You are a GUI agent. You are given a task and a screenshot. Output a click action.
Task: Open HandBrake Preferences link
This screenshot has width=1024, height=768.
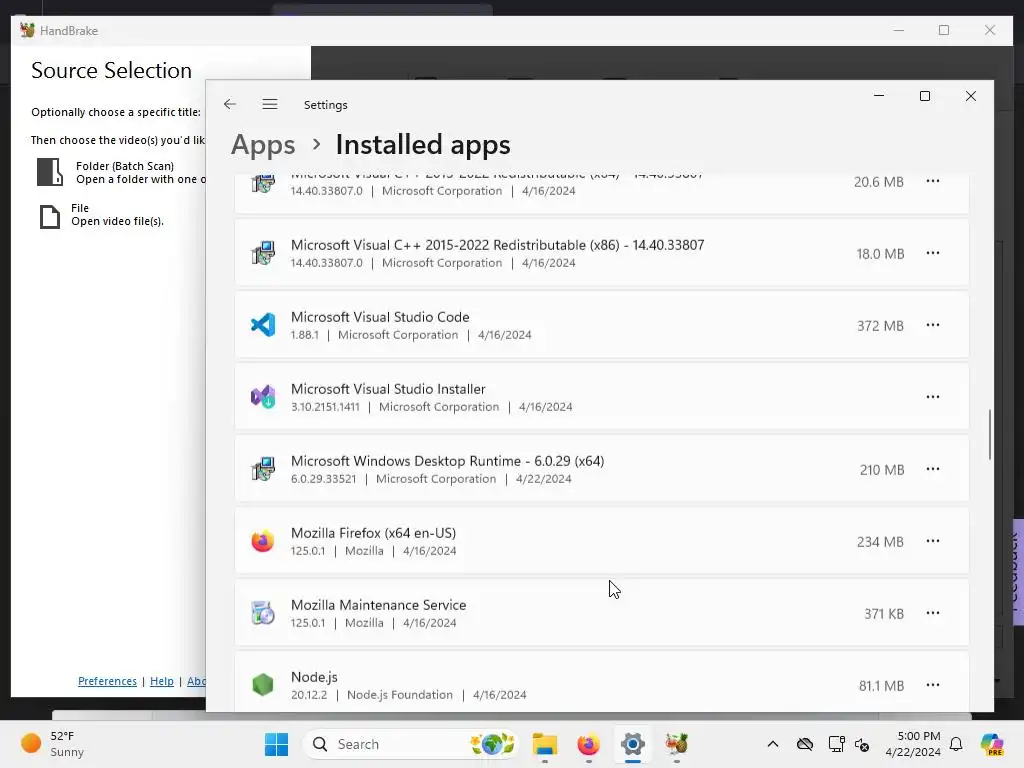click(107, 681)
